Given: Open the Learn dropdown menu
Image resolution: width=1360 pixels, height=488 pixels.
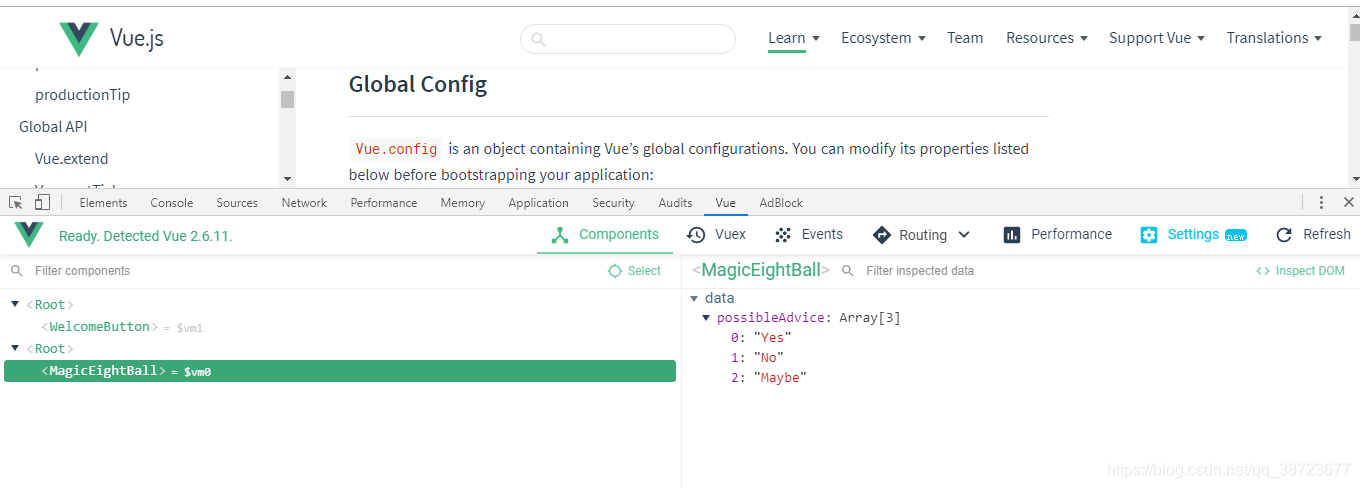Looking at the screenshot, I should 794,38.
